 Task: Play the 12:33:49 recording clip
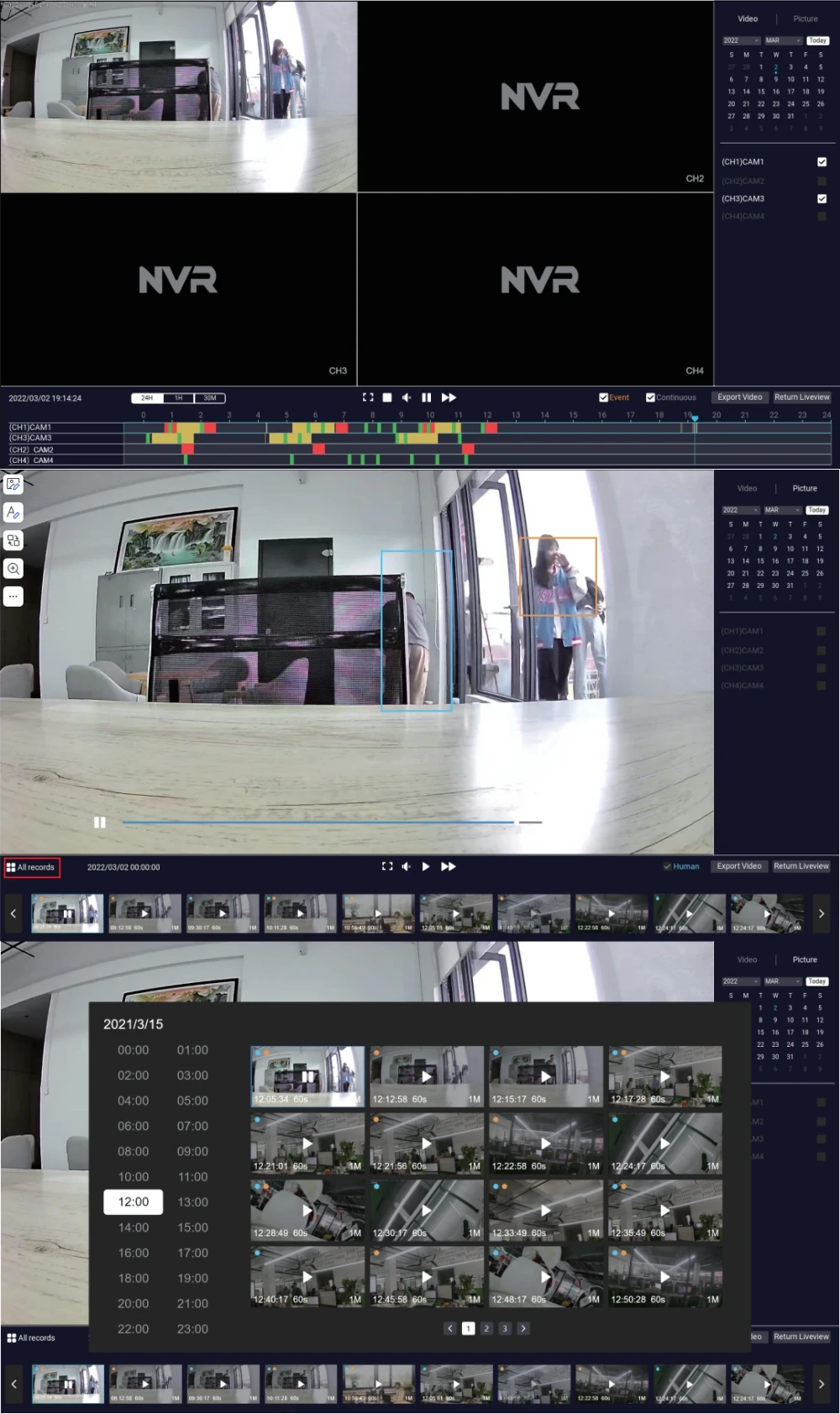pos(546,1210)
